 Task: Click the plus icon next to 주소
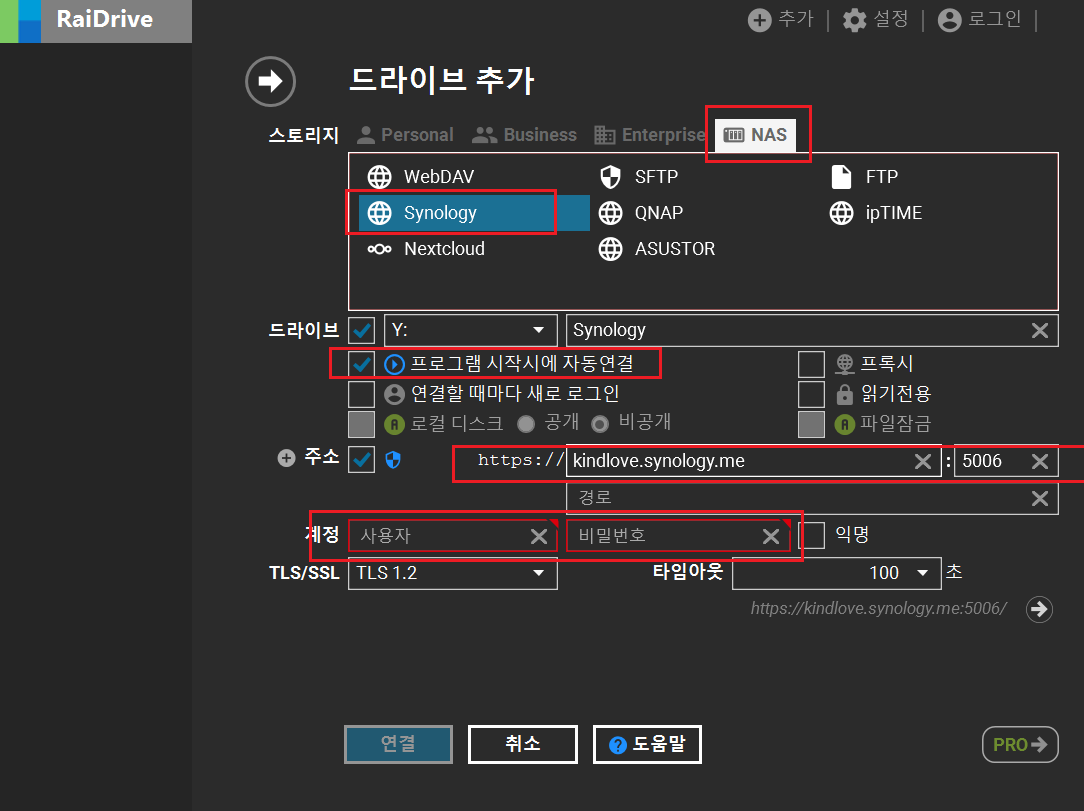pyautogui.click(x=286, y=458)
